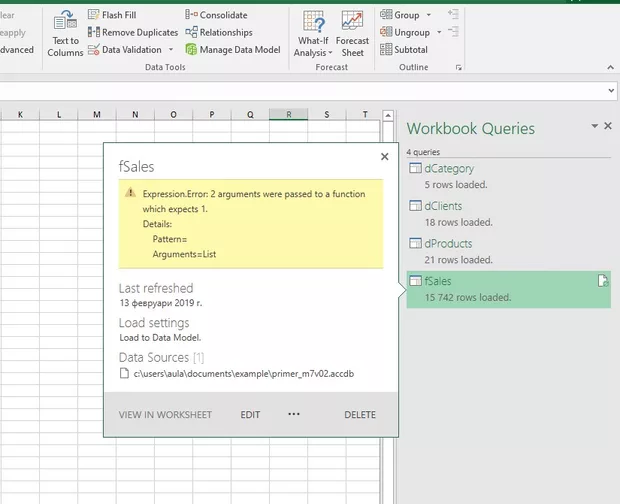Expand the Data Validation dropdown arrow
Screen dimensions: 620x504
pyautogui.click(x=170, y=50)
